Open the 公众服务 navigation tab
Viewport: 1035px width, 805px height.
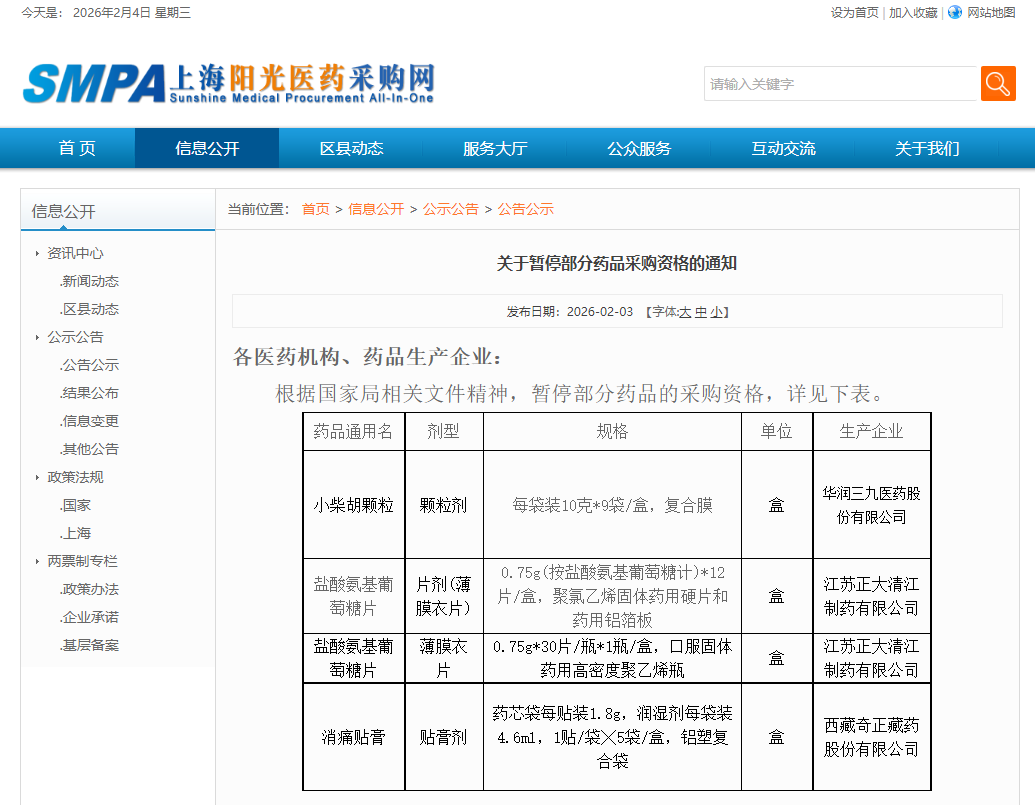tap(638, 148)
